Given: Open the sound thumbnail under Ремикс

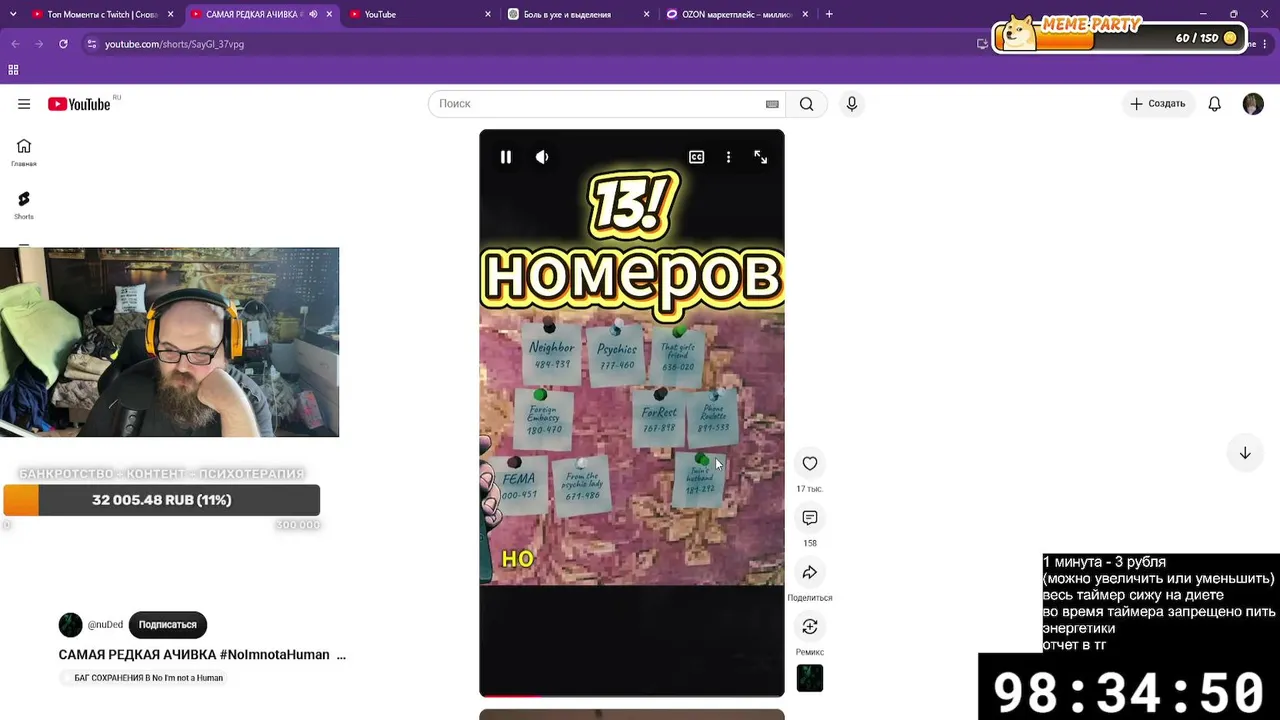Looking at the screenshot, I should tap(810, 678).
